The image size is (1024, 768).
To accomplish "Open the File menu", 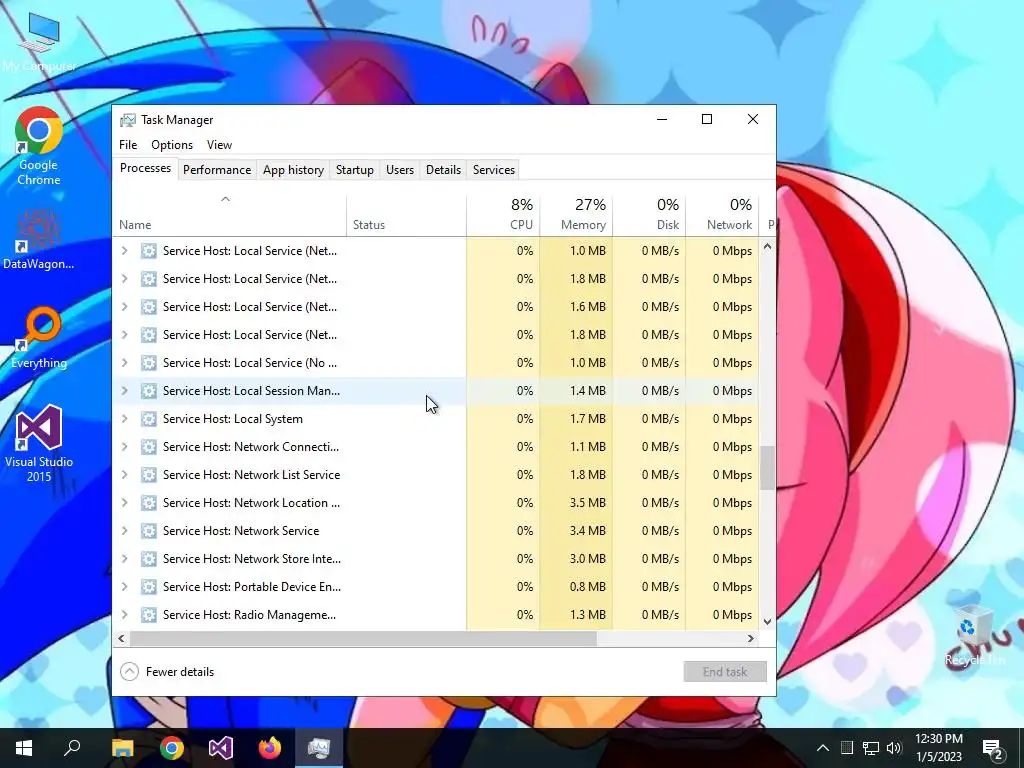I will coord(128,145).
